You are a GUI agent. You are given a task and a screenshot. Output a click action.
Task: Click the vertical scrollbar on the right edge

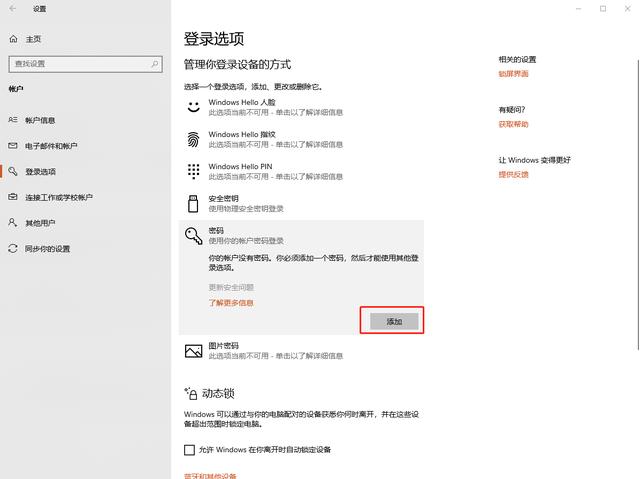point(638,204)
